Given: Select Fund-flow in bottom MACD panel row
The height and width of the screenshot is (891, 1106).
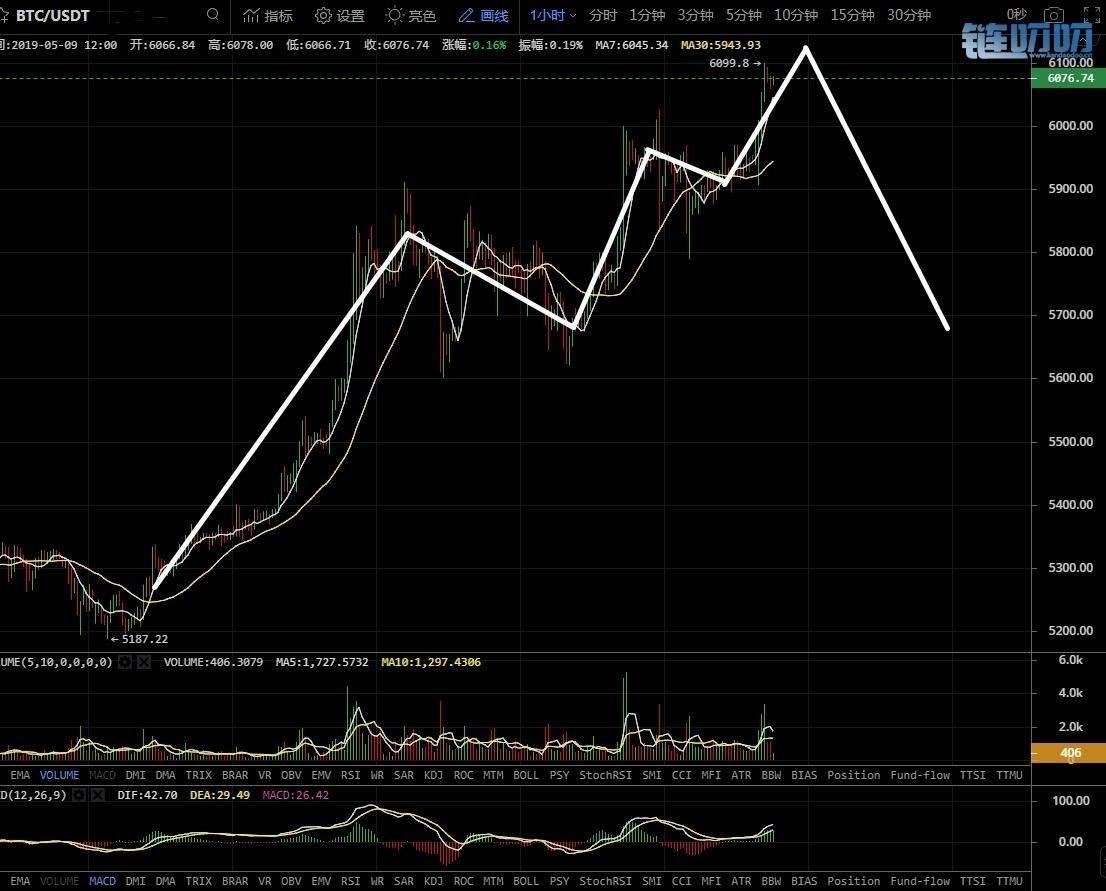Looking at the screenshot, I should pos(920,880).
